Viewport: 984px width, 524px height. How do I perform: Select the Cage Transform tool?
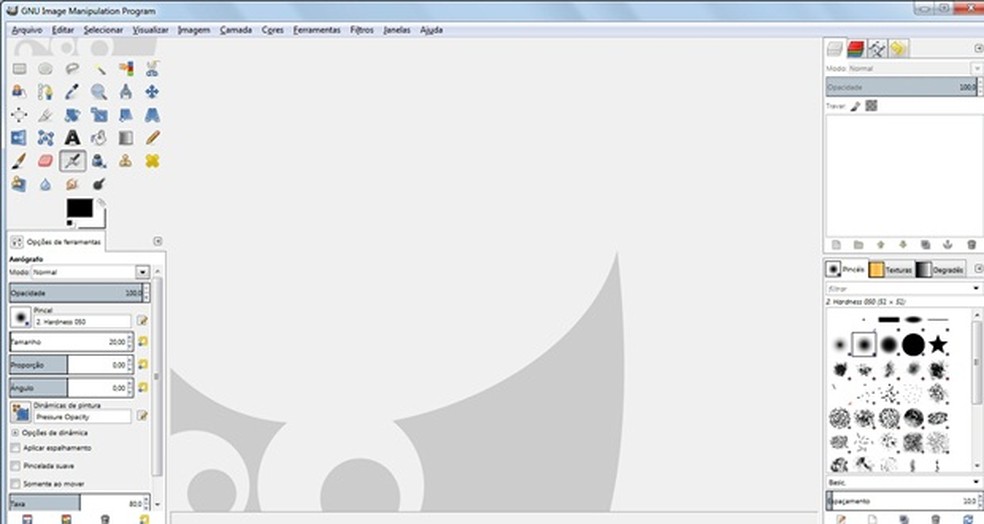[45, 138]
